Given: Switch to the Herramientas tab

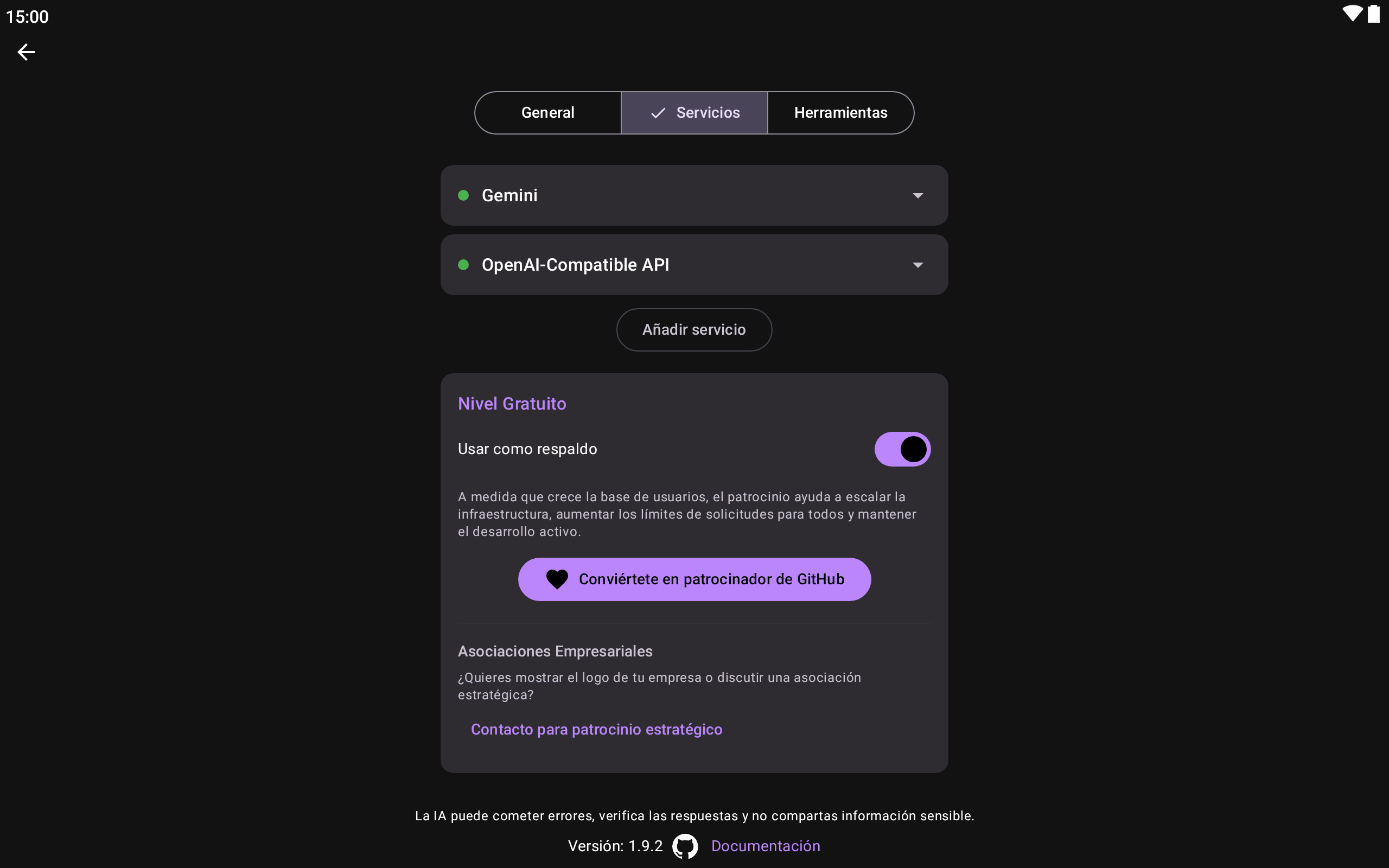Looking at the screenshot, I should (840, 113).
